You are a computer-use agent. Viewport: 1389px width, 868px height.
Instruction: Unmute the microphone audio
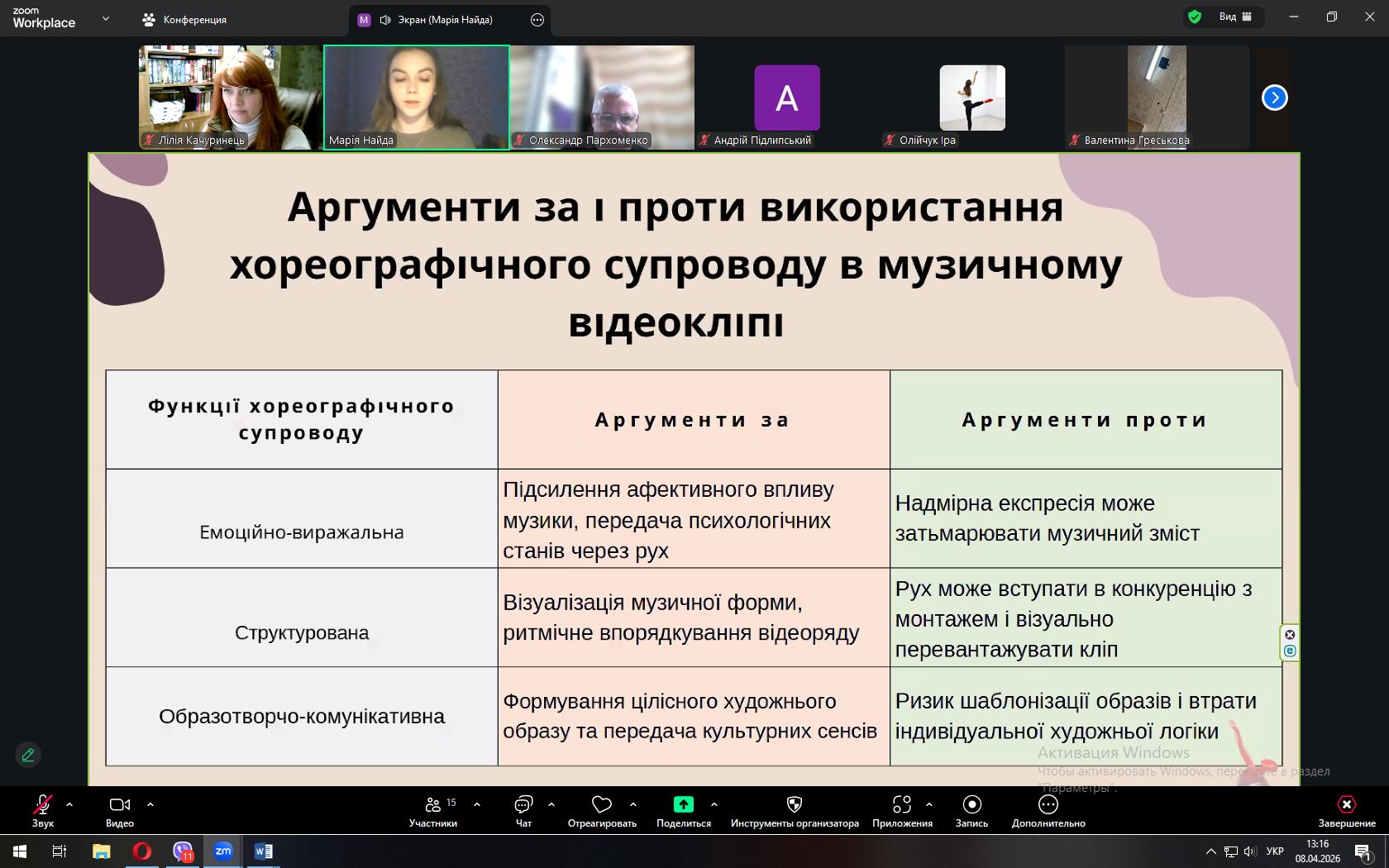tap(42, 810)
